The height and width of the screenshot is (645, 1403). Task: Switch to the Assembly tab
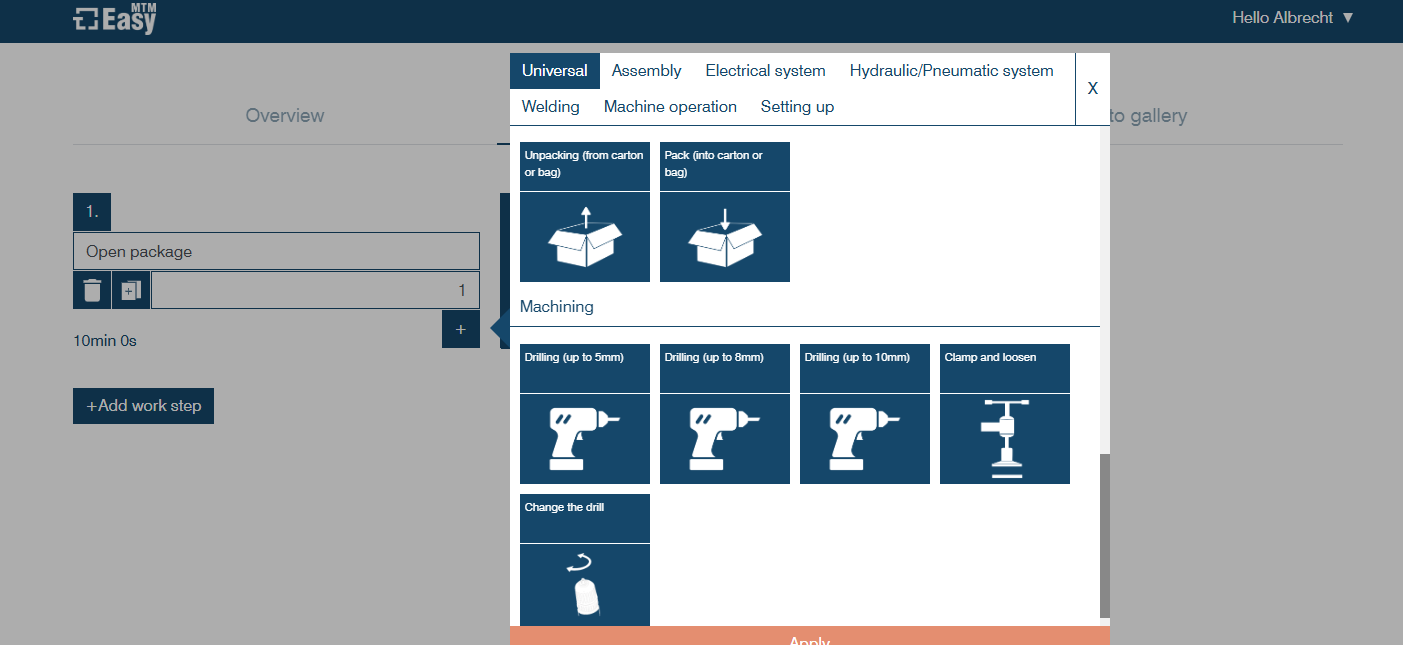[646, 71]
